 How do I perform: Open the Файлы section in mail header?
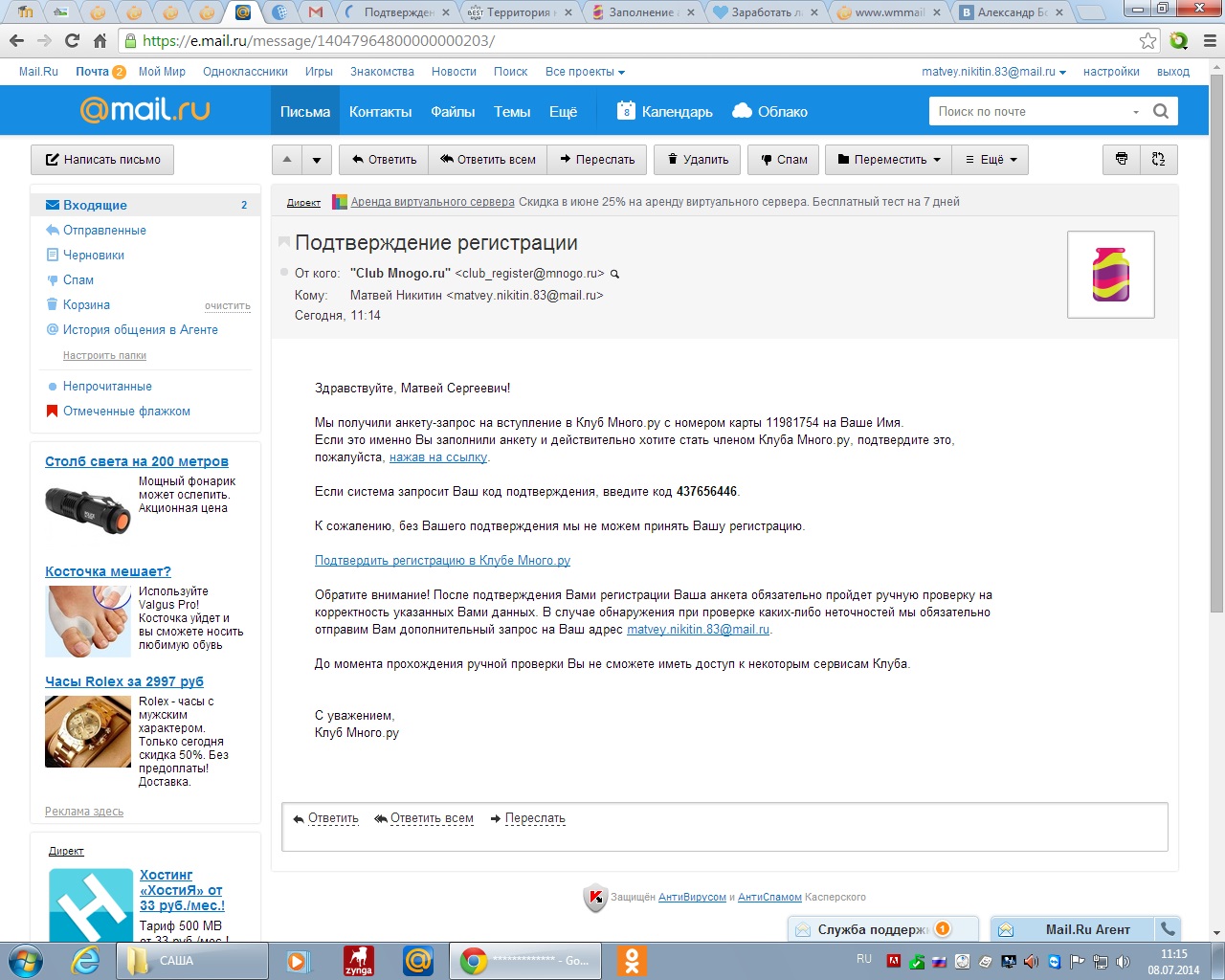click(x=453, y=111)
